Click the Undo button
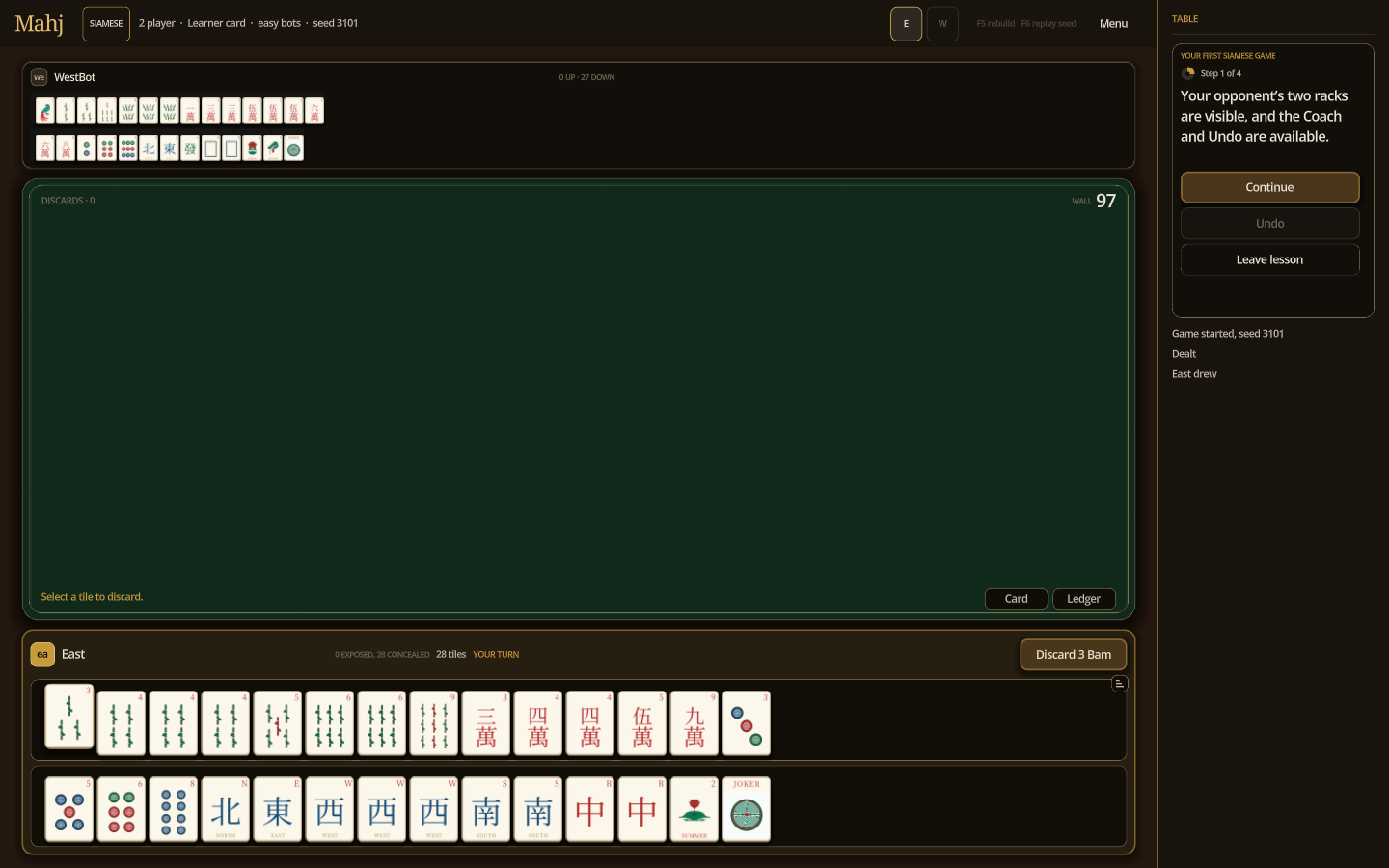This screenshot has height=868, width=1389. click(1269, 224)
